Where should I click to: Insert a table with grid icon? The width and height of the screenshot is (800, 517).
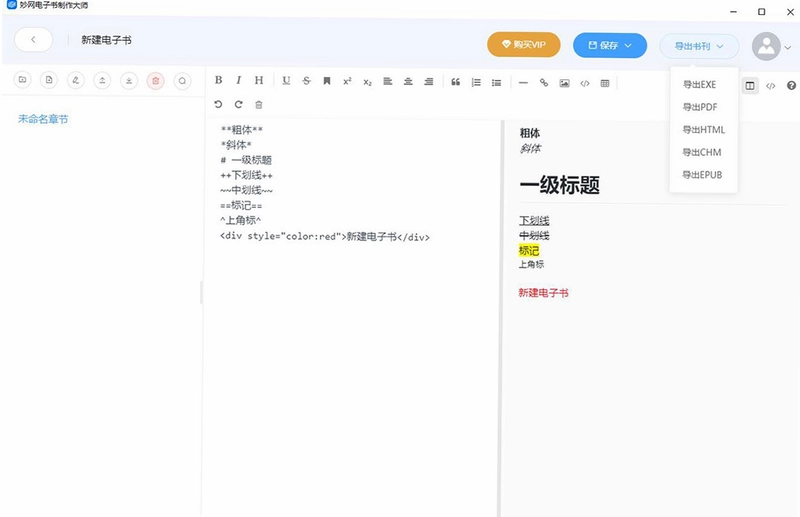pos(605,83)
